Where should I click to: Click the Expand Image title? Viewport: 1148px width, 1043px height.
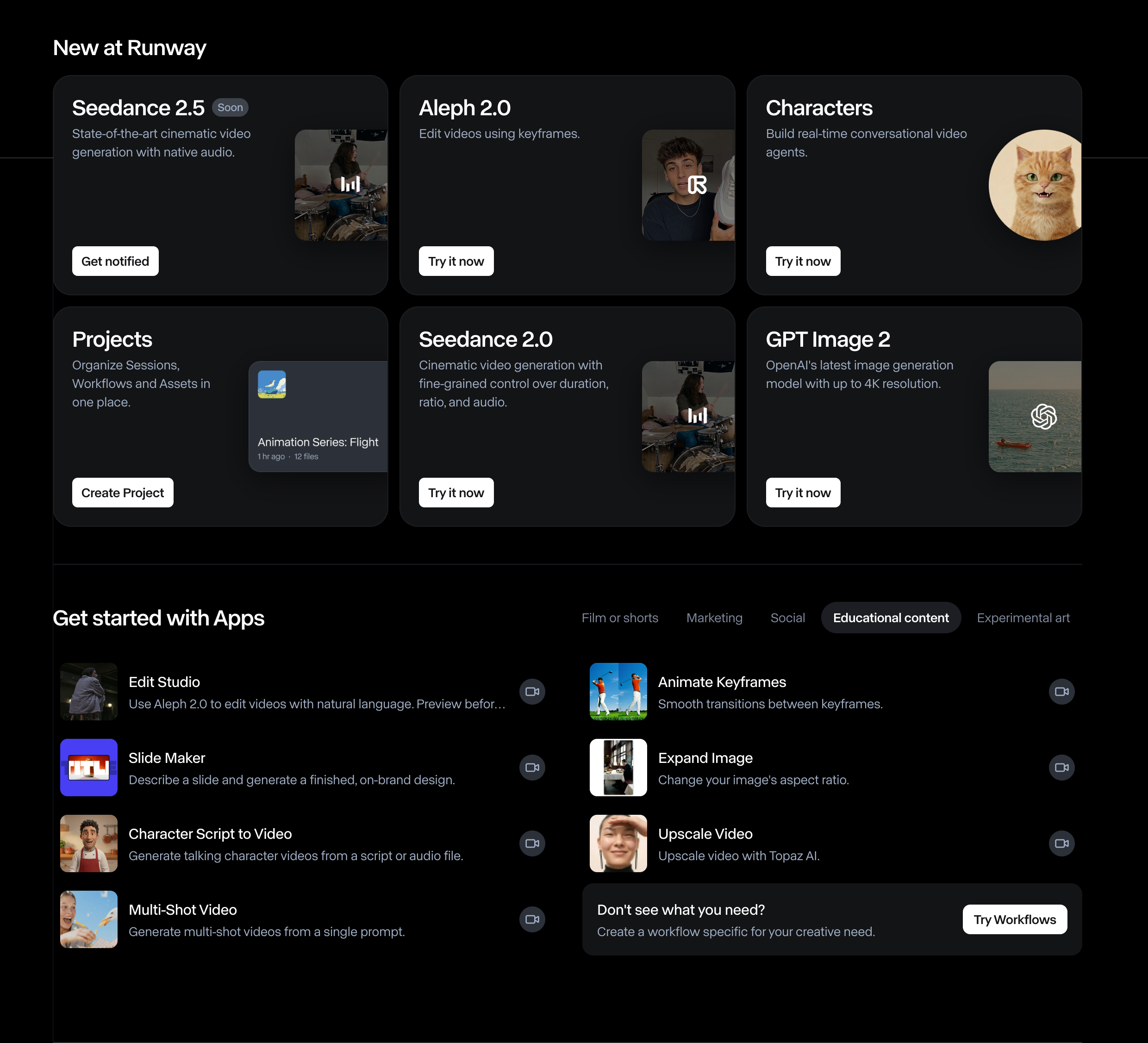pyautogui.click(x=705, y=758)
